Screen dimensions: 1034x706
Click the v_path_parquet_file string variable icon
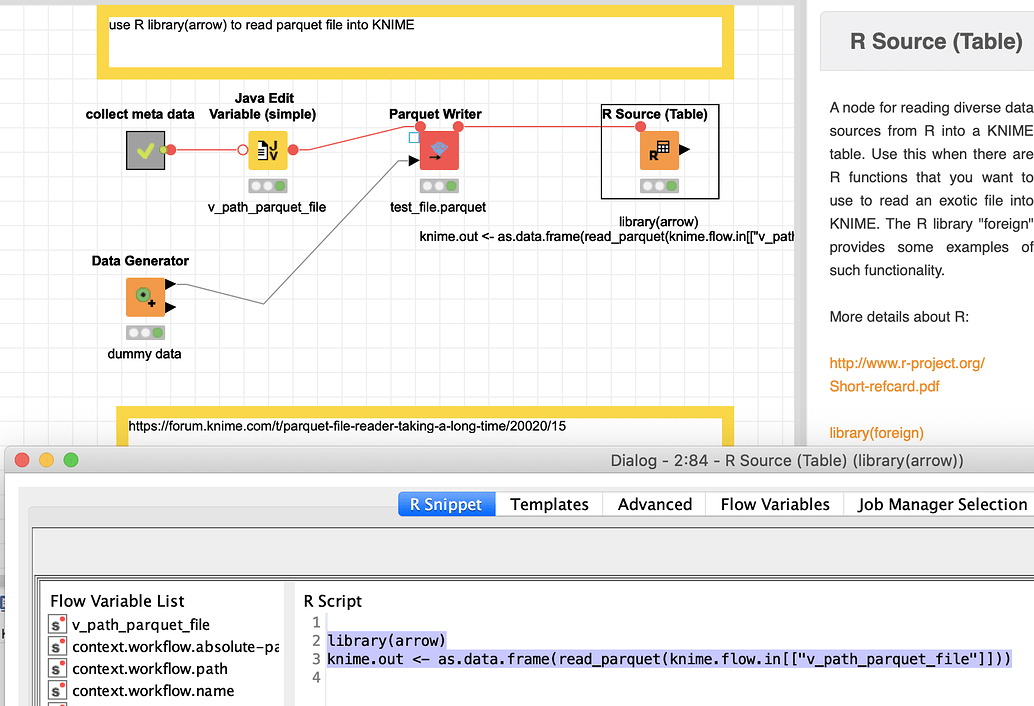point(55,624)
